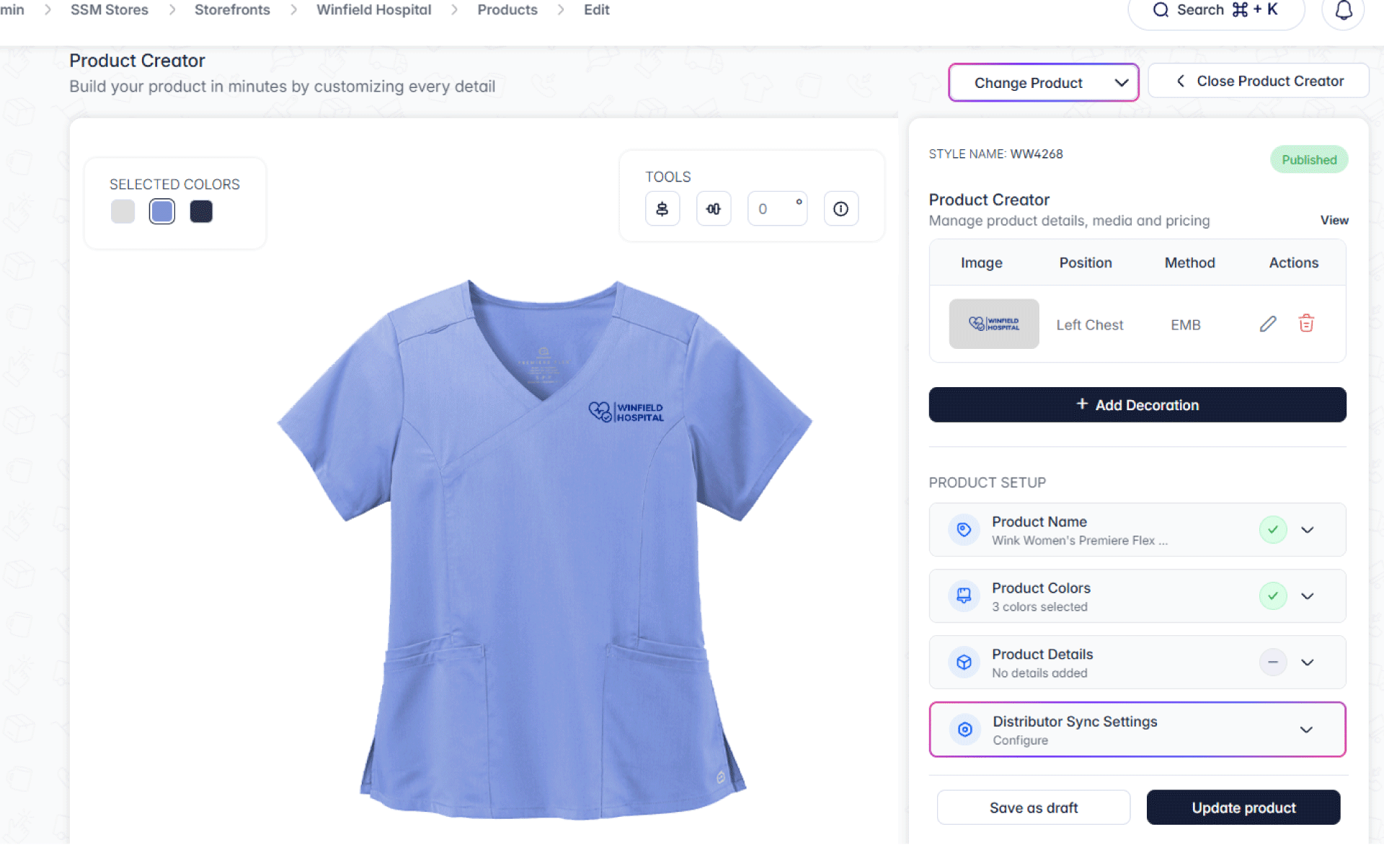Screen dimensions: 1384x868
Task: Click the Product Name green checkmark status
Action: [x=1273, y=530]
